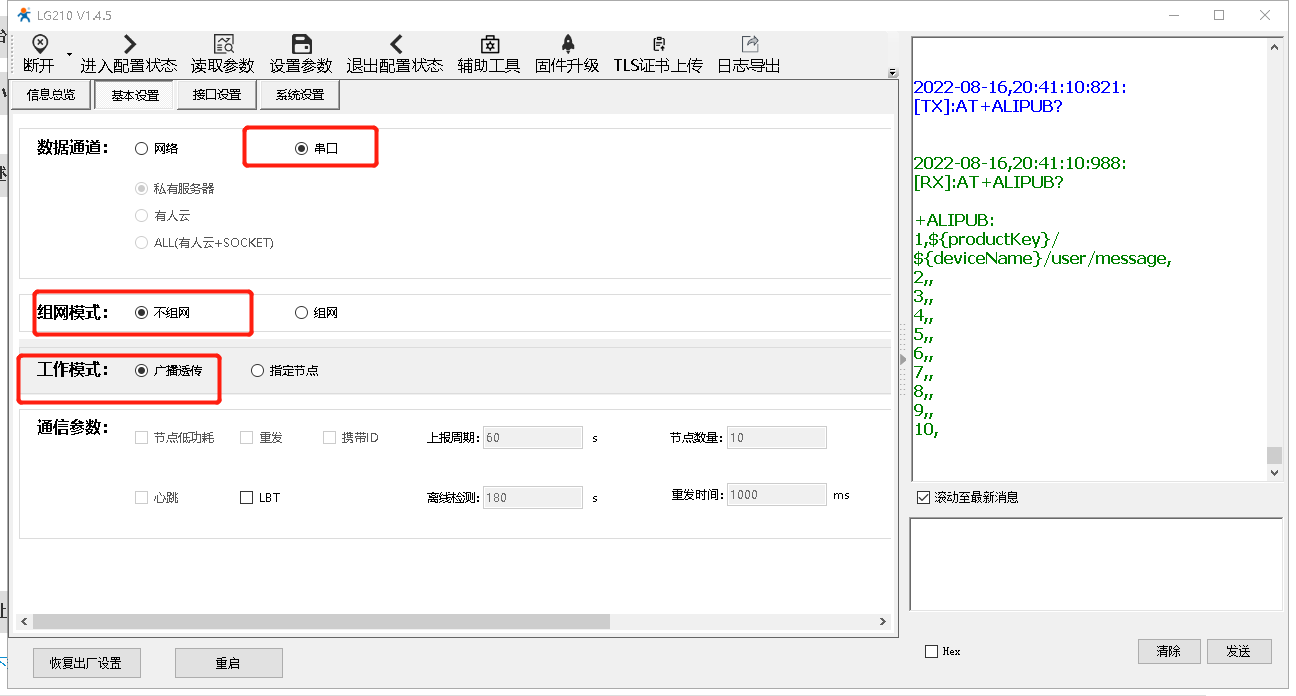Click the TLS证书上传 icon

pos(658,44)
